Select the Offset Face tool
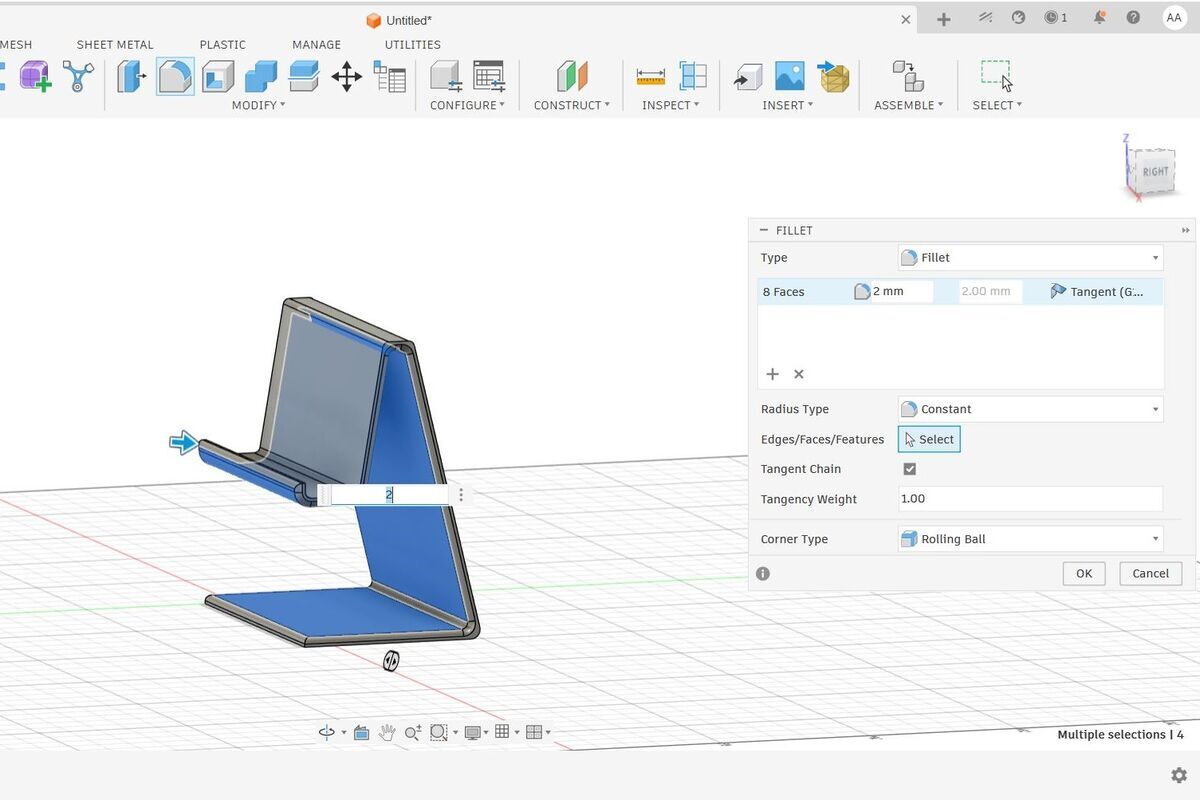 (303, 76)
